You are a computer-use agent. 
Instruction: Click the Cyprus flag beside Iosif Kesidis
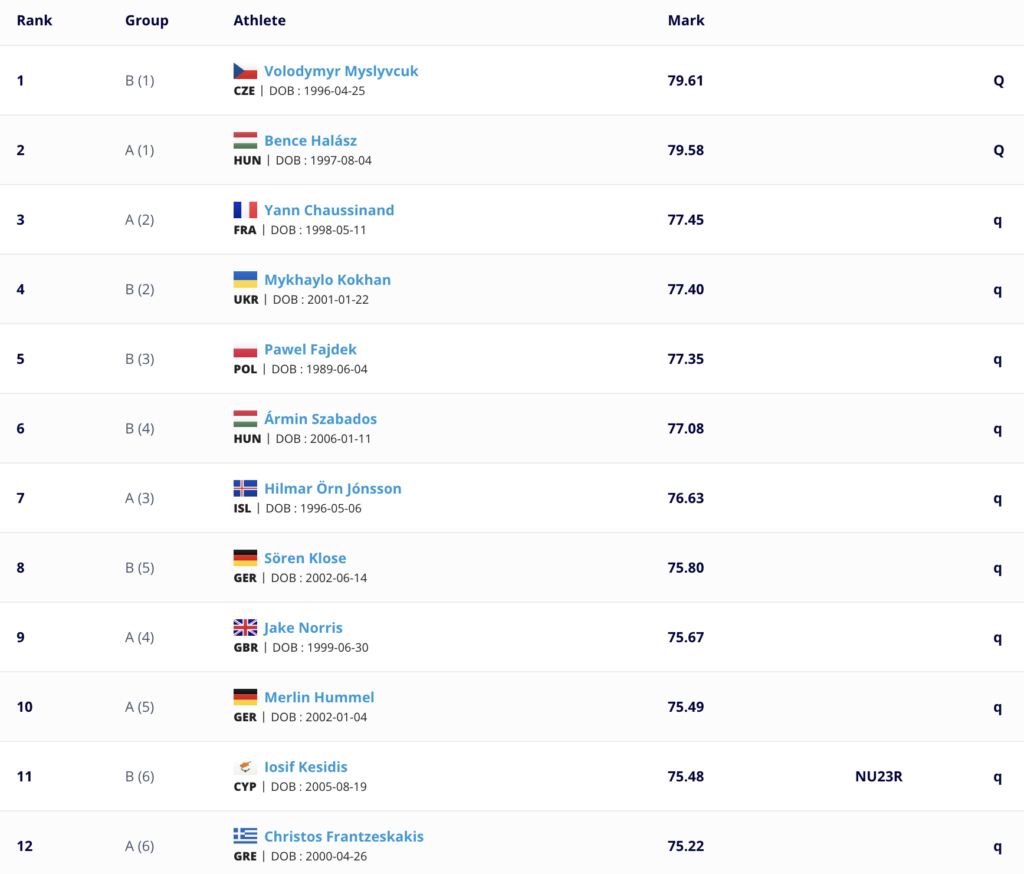tap(245, 766)
